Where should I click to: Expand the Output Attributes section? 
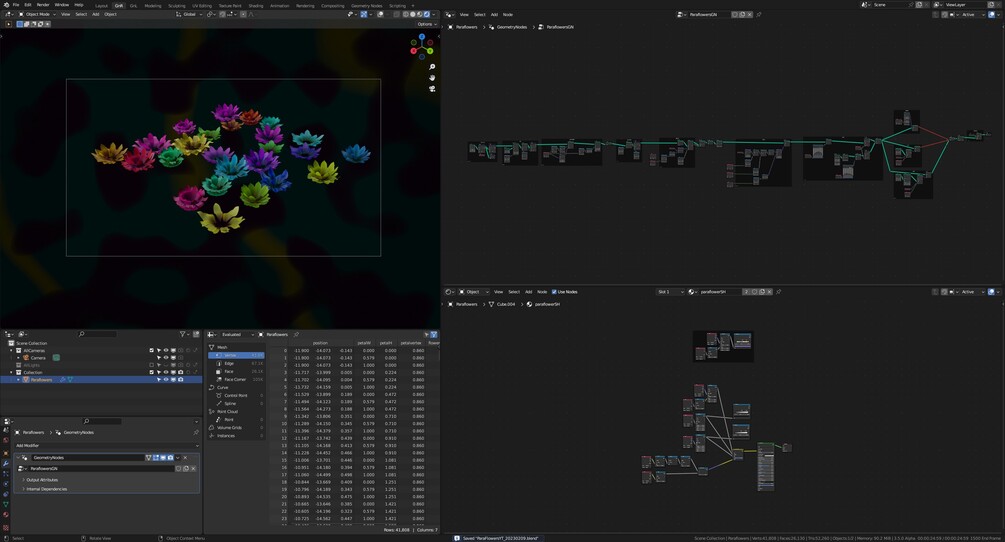point(42,480)
